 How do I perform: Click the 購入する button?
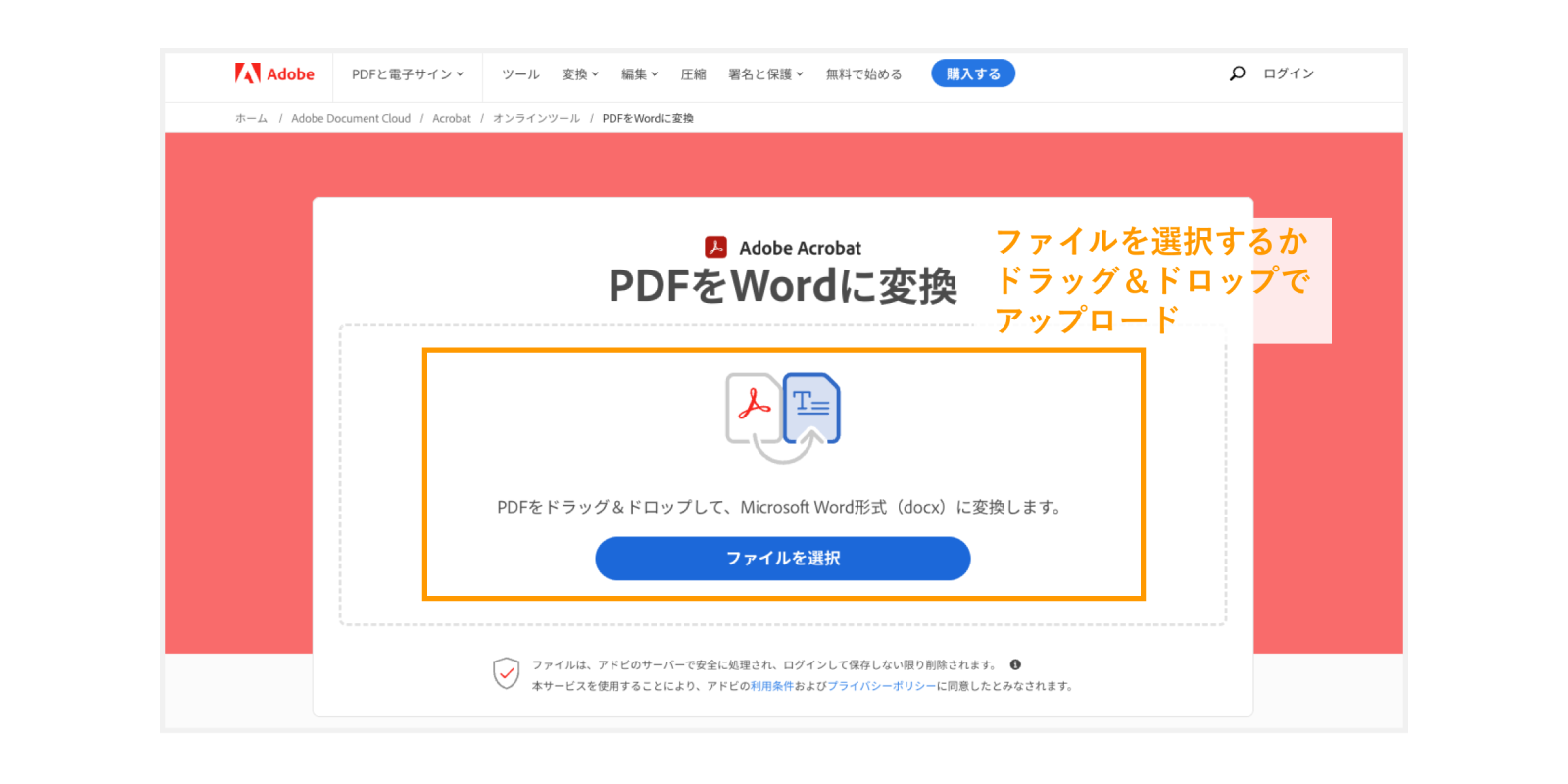pyautogui.click(x=973, y=73)
